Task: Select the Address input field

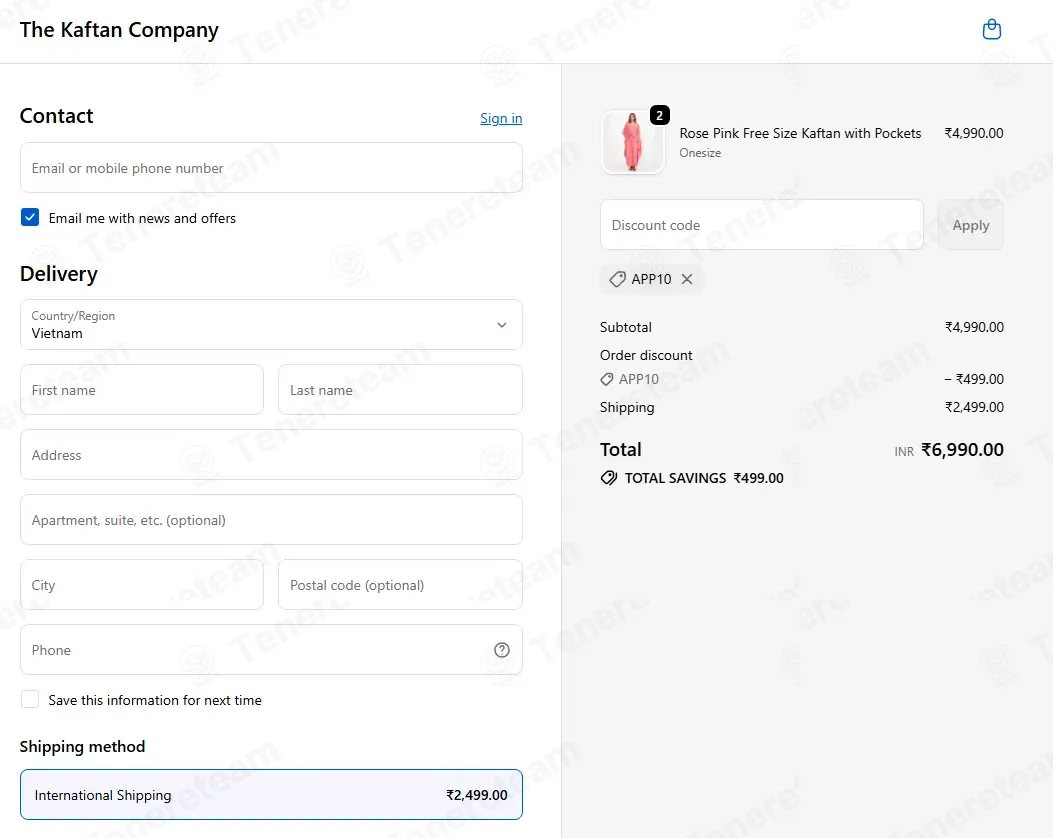Action: [x=271, y=455]
